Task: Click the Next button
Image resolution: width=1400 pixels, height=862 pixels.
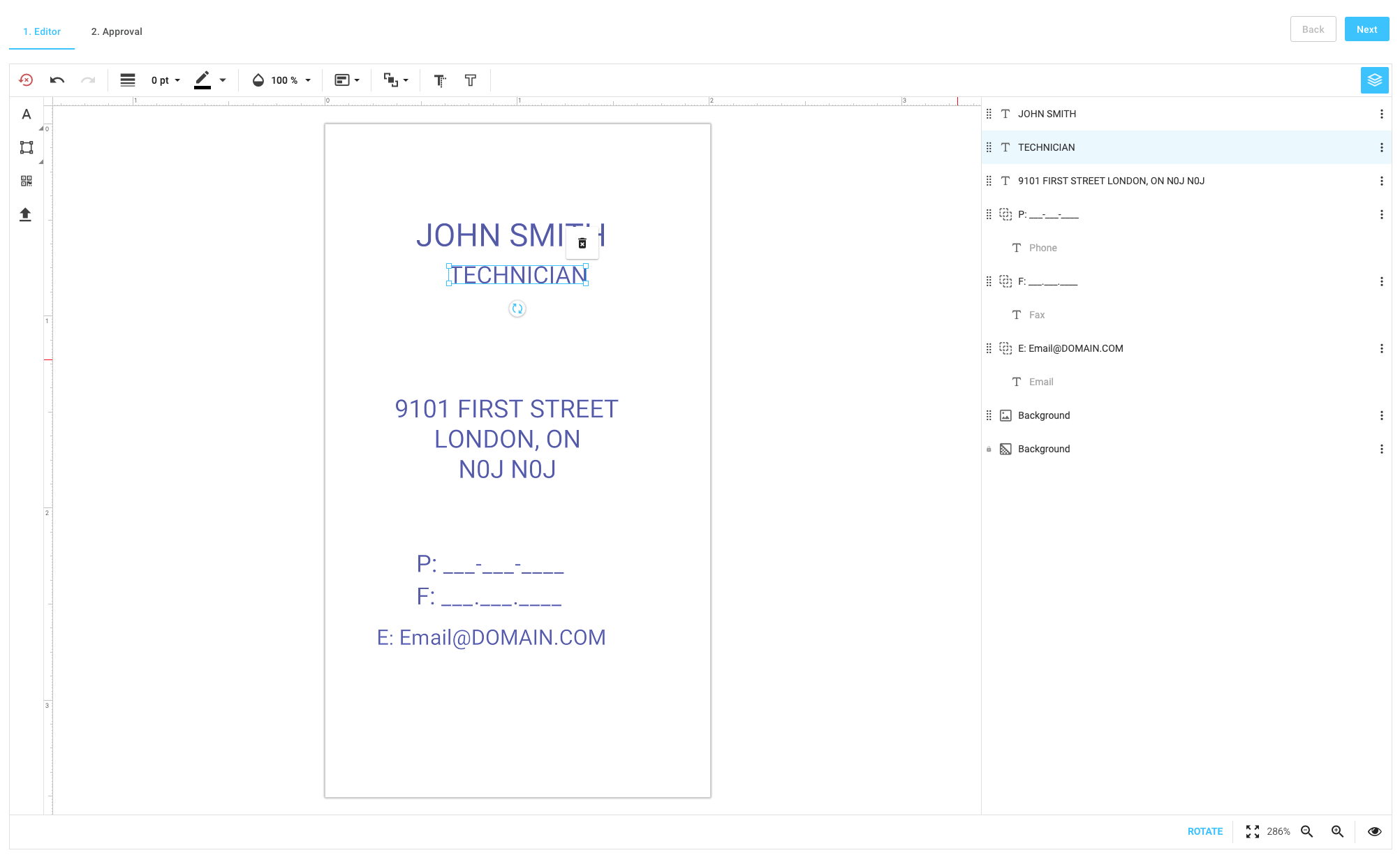Action: pos(1366,29)
